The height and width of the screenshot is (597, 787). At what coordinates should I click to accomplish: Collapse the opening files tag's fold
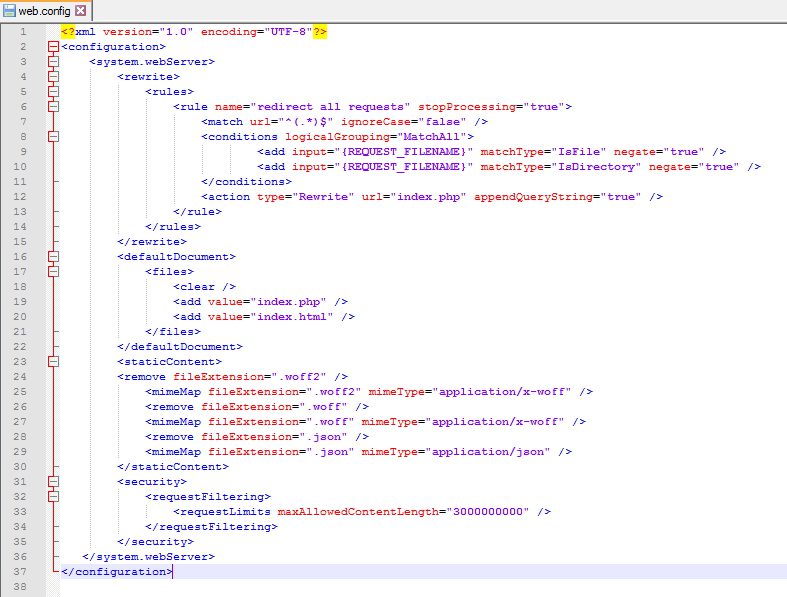pyautogui.click(x=54, y=272)
